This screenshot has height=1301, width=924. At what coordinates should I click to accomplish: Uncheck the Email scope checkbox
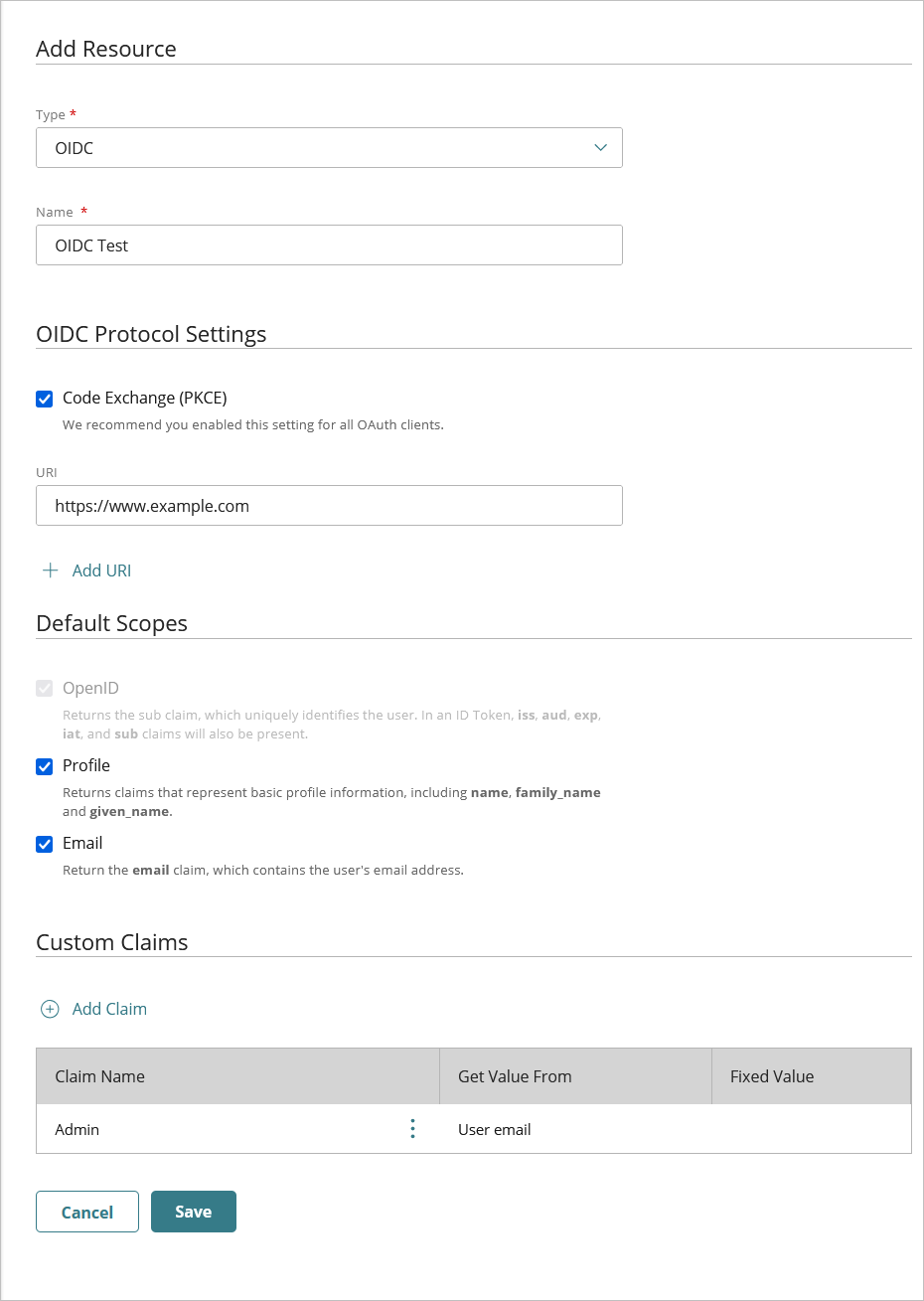point(45,844)
